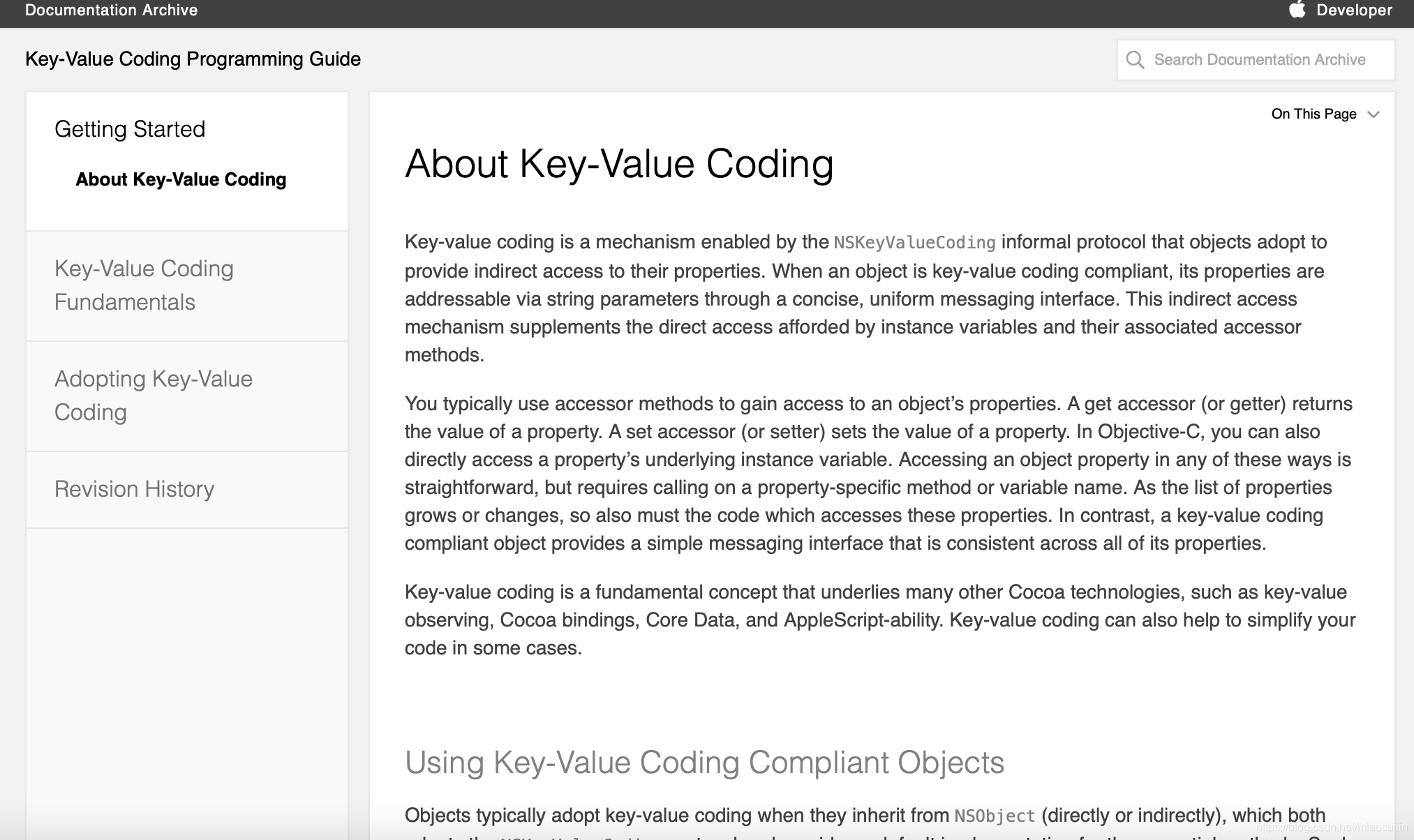1414x840 pixels.
Task: Expand the On This Page chevron
Action: [x=1373, y=114]
